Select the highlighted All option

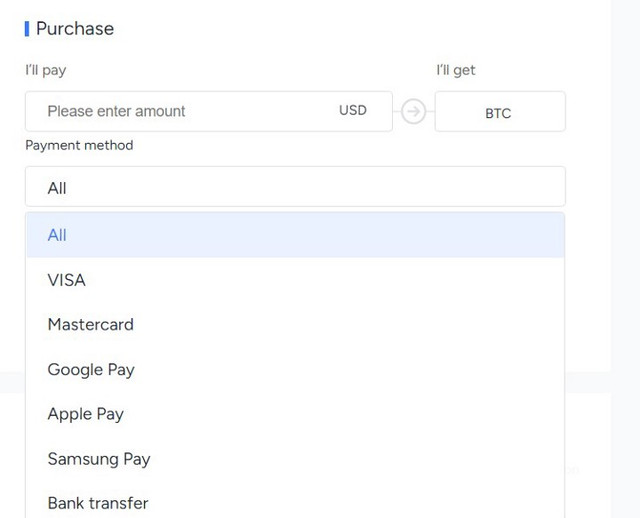pos(295,235)
